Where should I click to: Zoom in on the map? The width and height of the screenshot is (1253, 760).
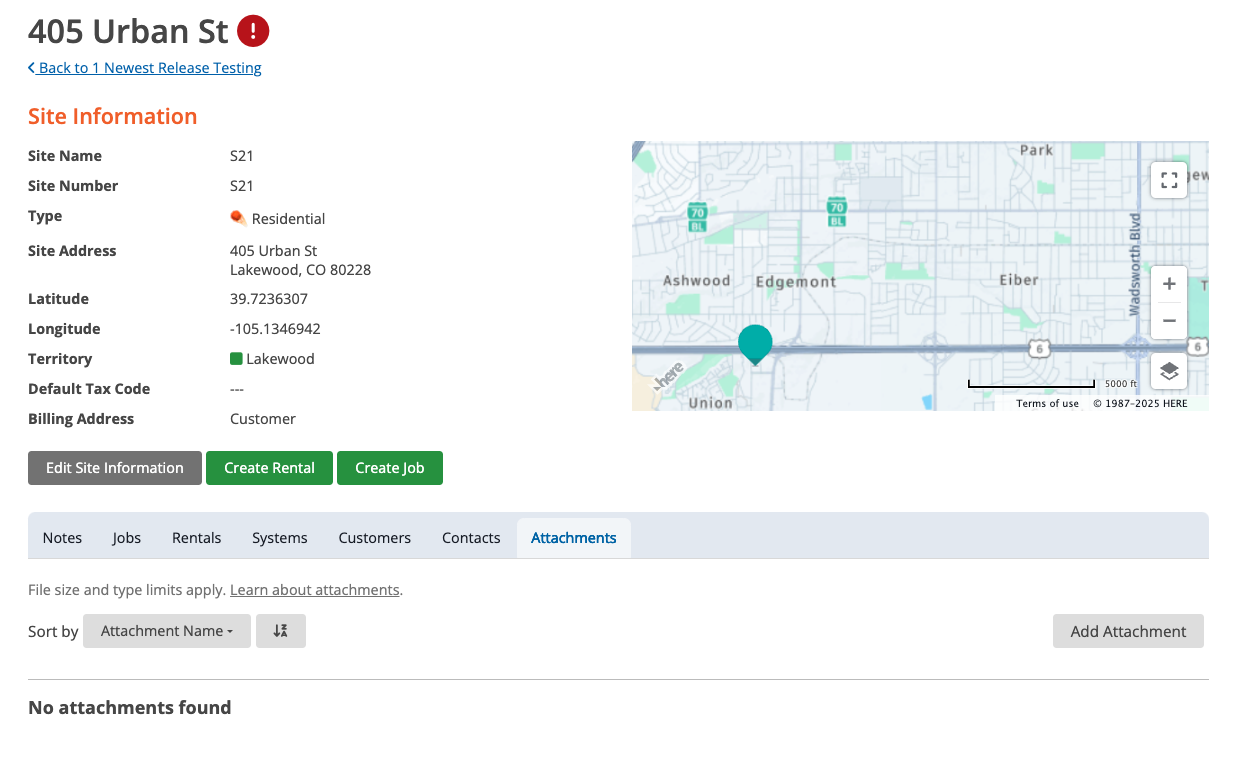pyautogui.click(x=1169, y=284)
